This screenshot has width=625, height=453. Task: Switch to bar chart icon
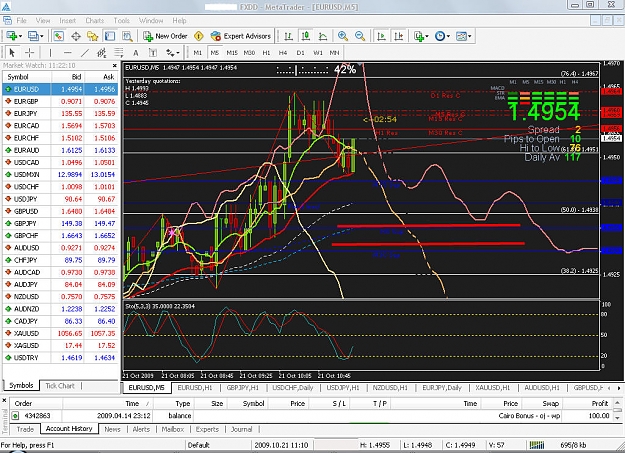[288, 36]
